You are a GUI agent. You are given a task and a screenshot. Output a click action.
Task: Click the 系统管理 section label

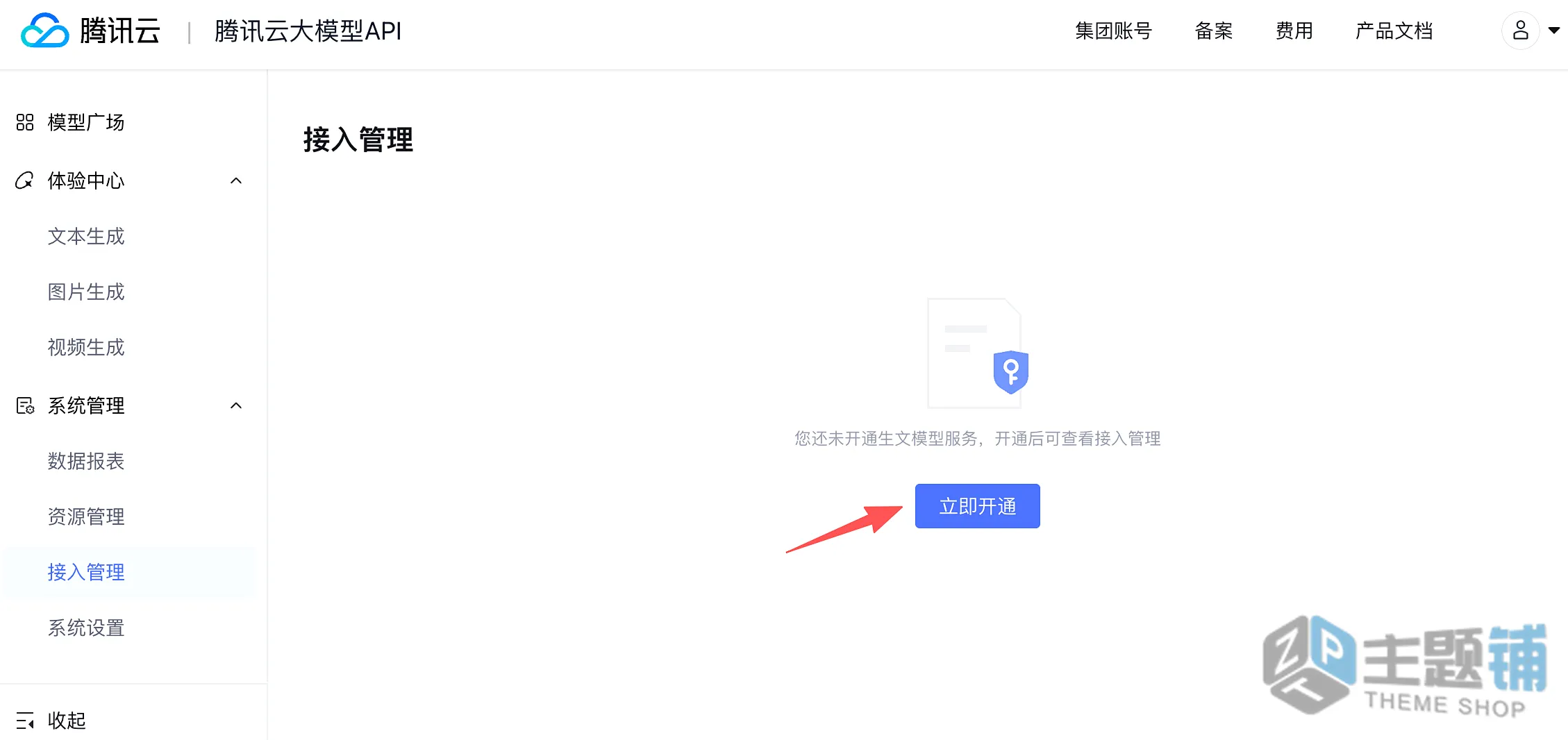86,405
